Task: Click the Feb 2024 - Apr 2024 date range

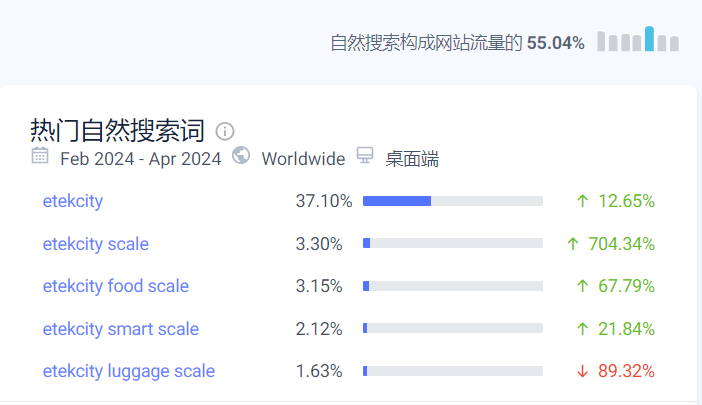Action: pos(141,158)
